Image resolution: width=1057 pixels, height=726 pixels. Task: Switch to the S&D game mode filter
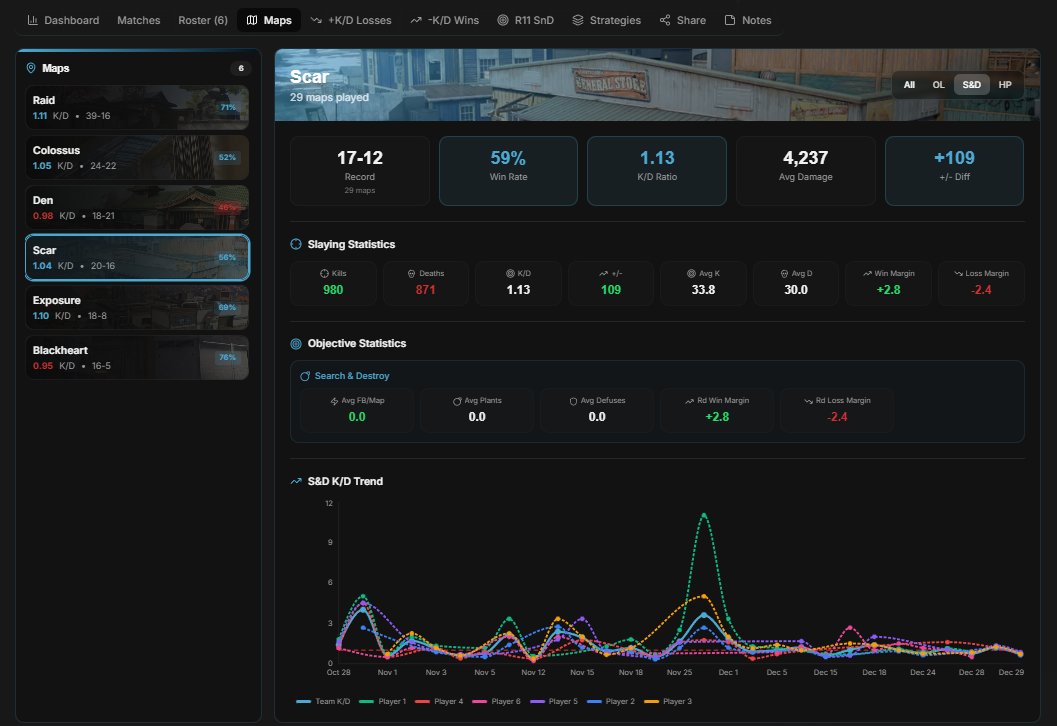coord(971,84)
